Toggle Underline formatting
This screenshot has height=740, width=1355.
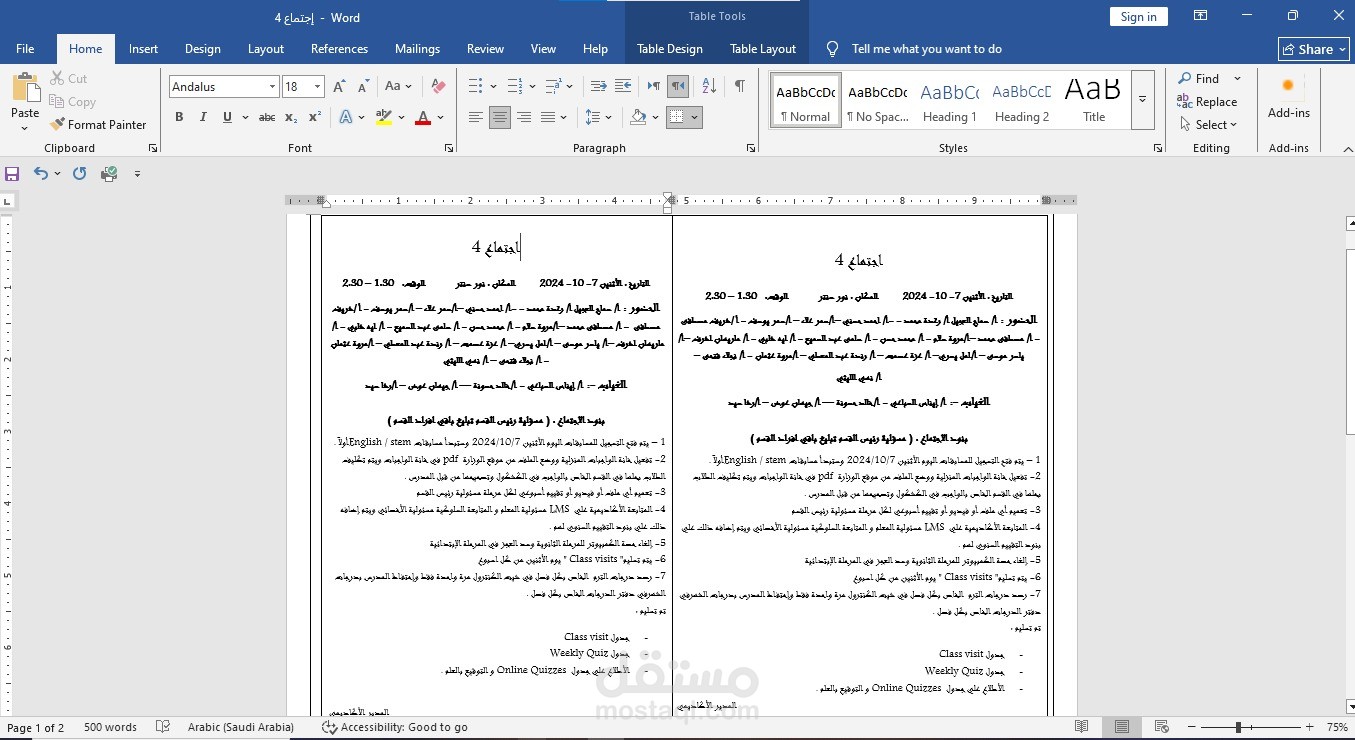(227, 117)
